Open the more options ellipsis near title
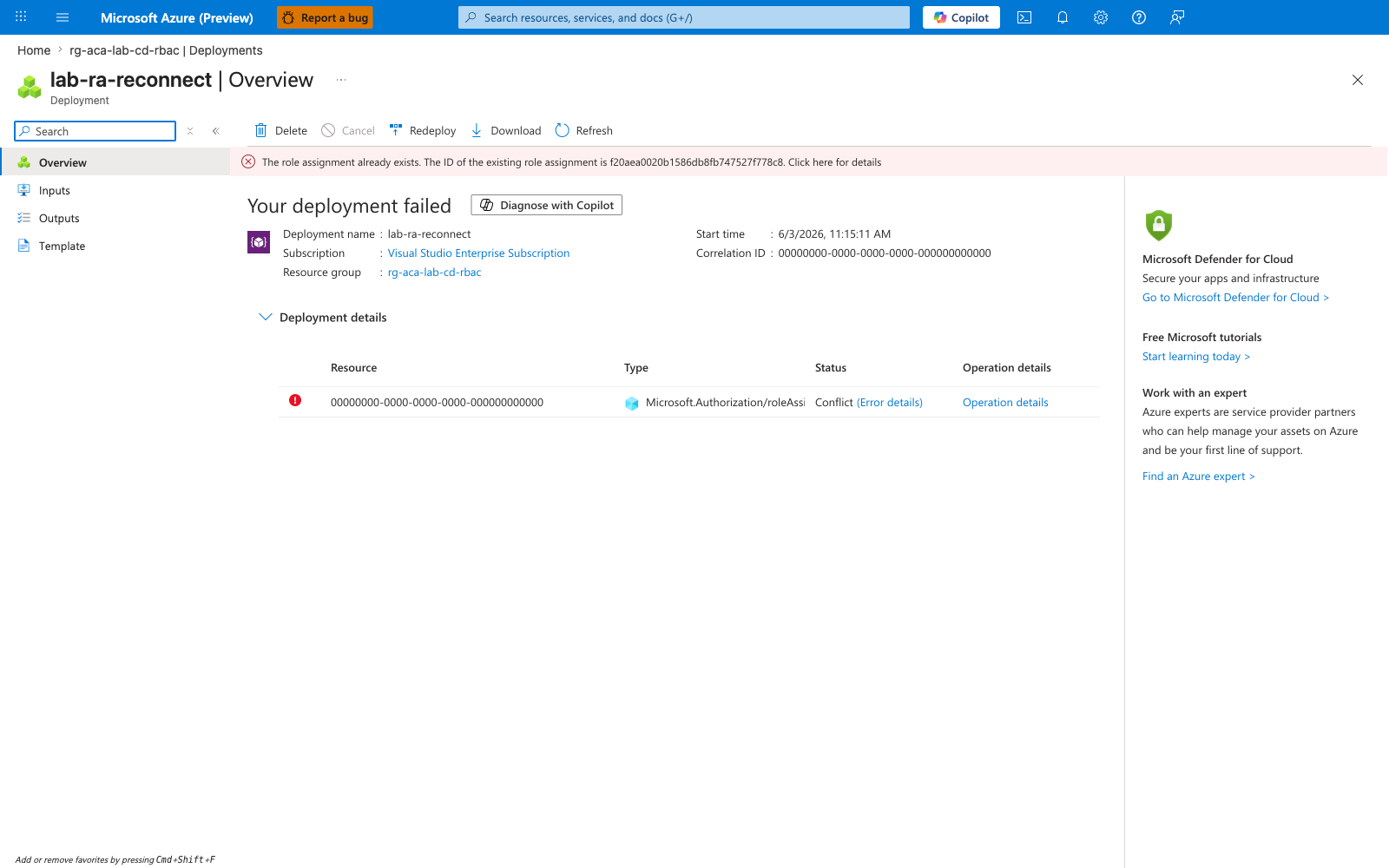1389x868 pixels. click(341, 80)
